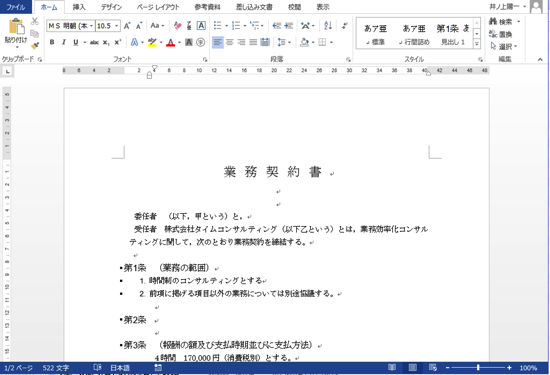
Task: Open the paragraph shading bucket
Action: pos(304,42)
